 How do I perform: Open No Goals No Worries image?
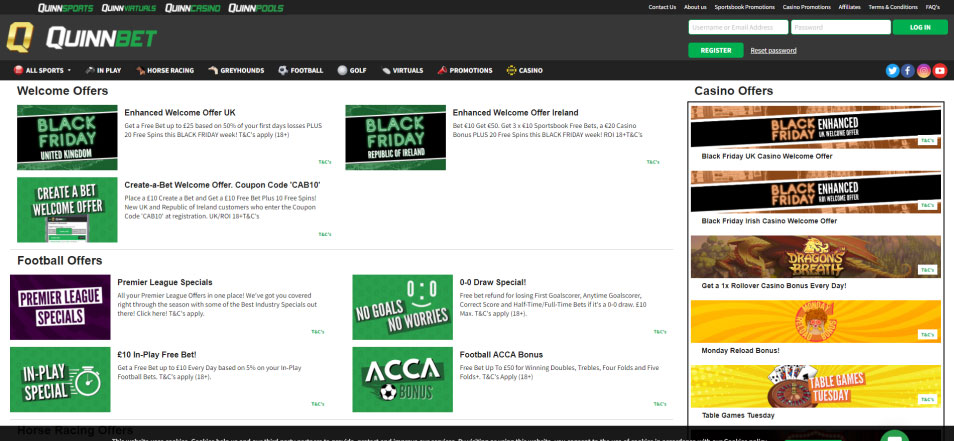[402, 307]
